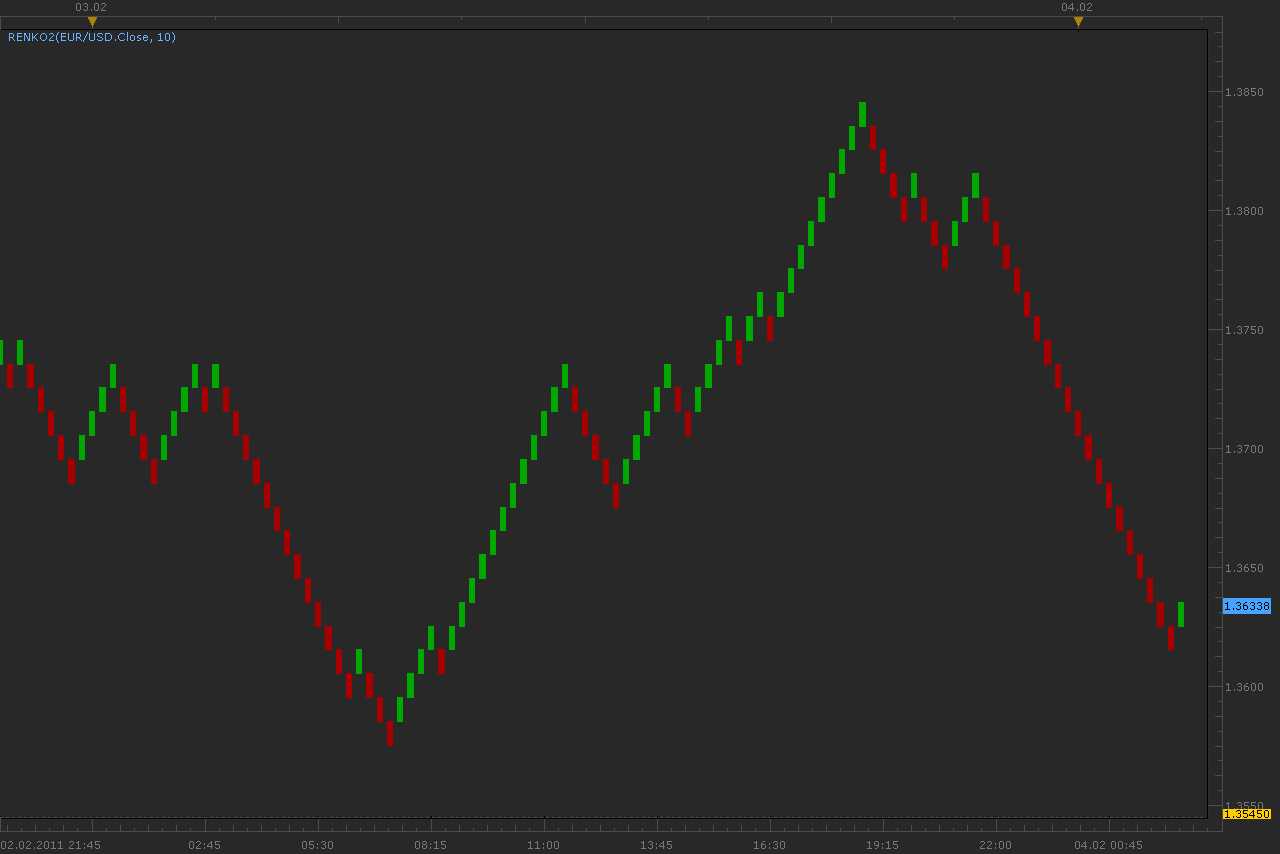This screenshot has width=1280, height=854.
Task: Click the 13:45 time axis label
Action: pyautogui.click(x=656, y=845)
